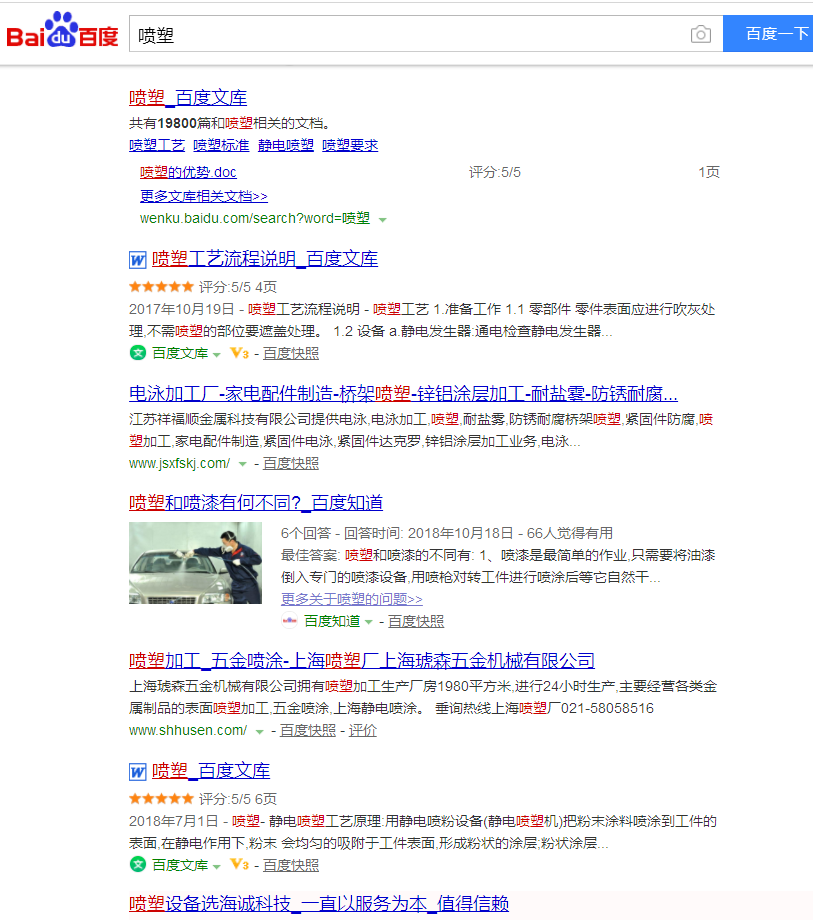Open the 喷塑_百度文库 6页 result title
Image resolution: width=813 pixels, height=920 pixels.
[x=211, y=770]
